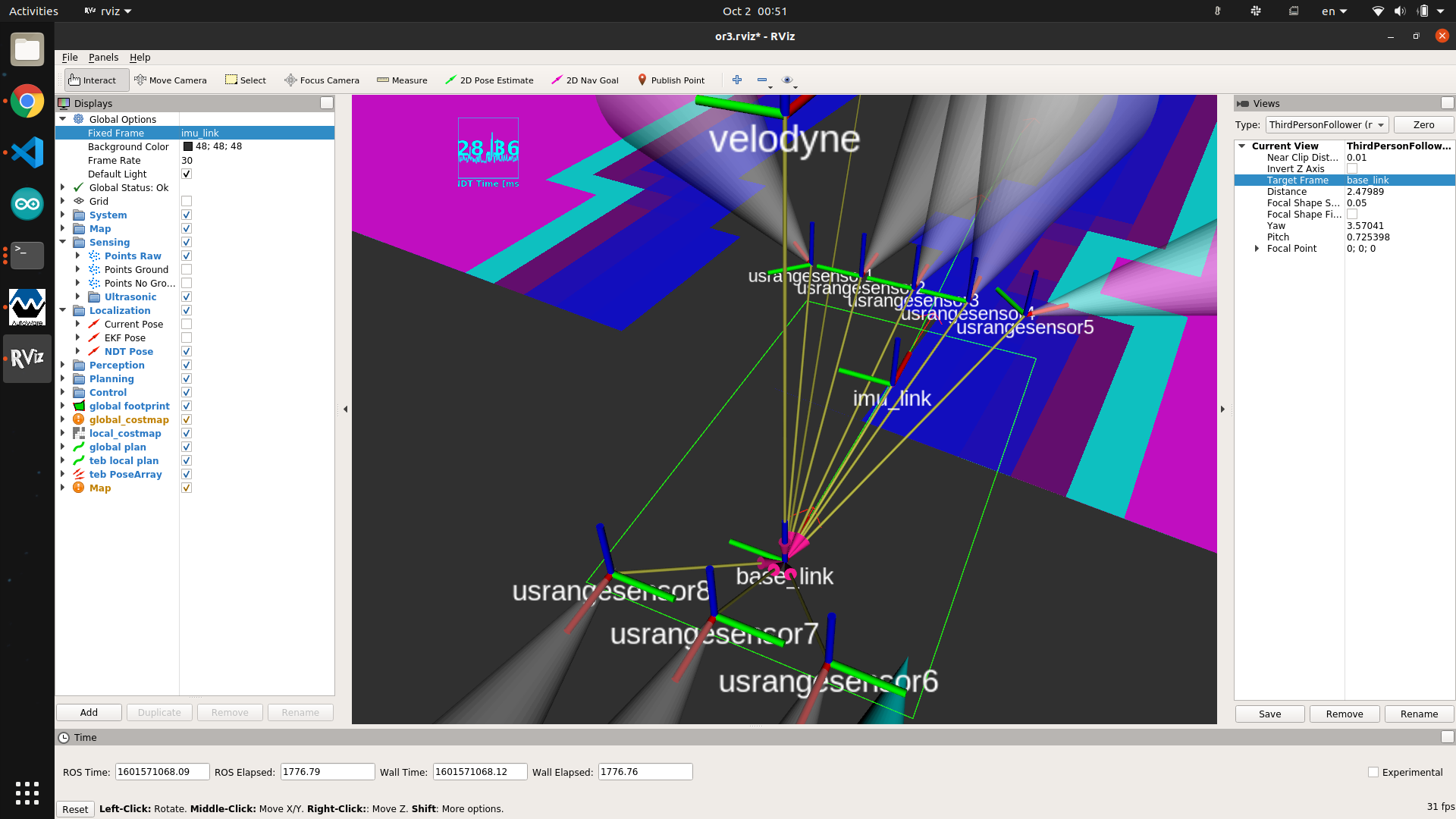This screenshot has width=1456, height=819.
Task: Select the Select tool in toolbar
Action: pos(246,80)
